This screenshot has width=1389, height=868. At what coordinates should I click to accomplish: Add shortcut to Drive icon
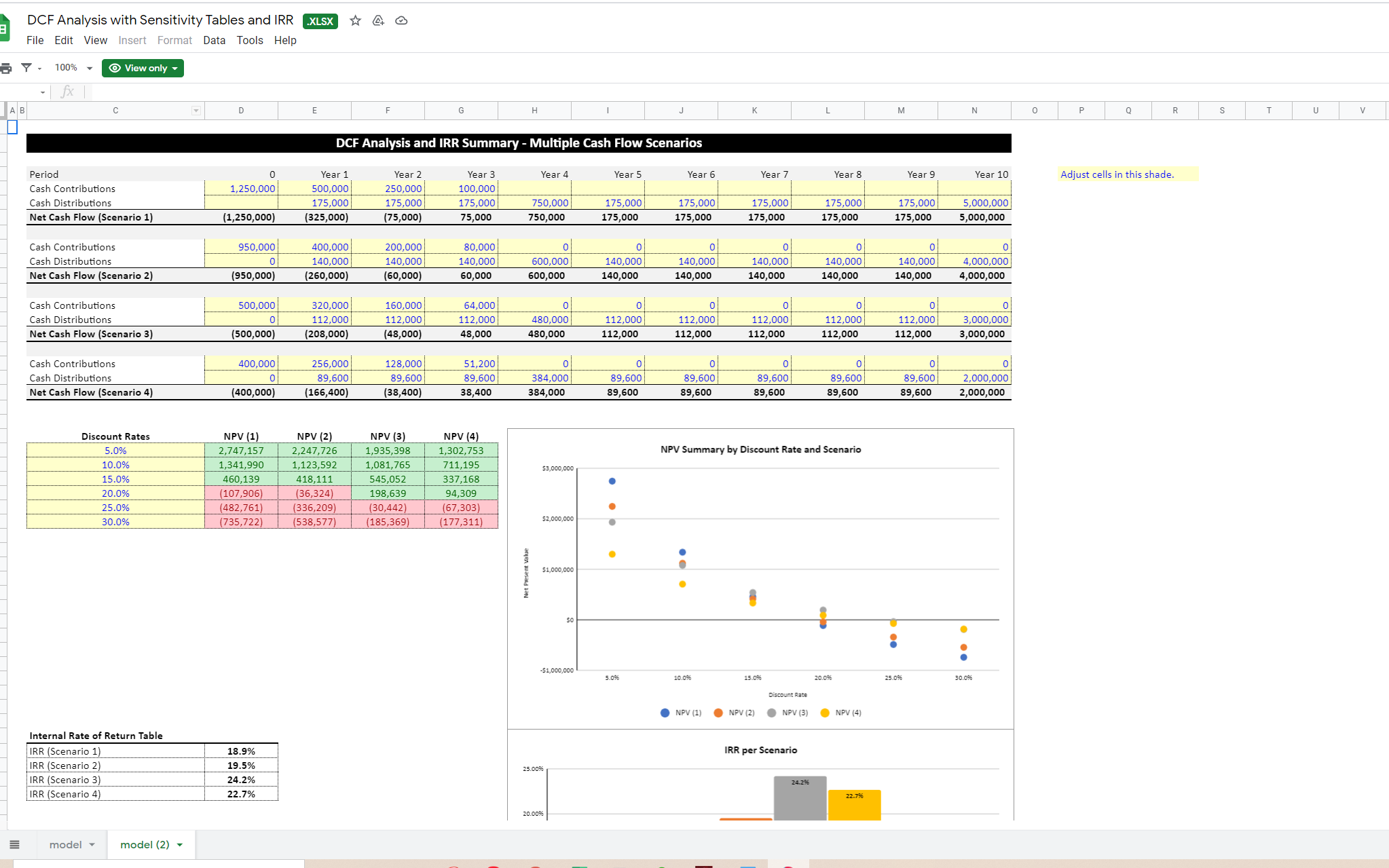(378, 20)
